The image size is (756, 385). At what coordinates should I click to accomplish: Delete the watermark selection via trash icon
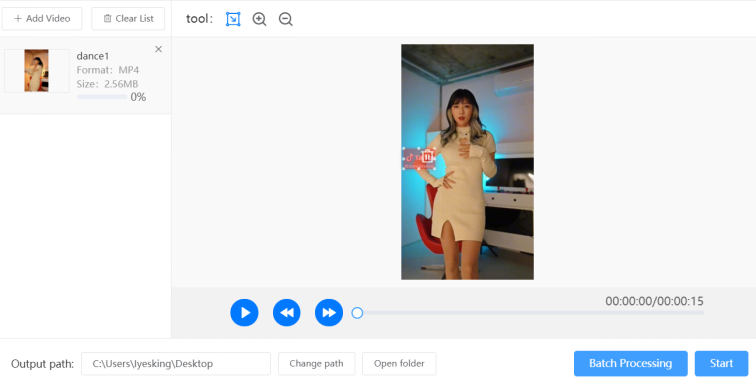pyautogui.click(x=427, y=156)
